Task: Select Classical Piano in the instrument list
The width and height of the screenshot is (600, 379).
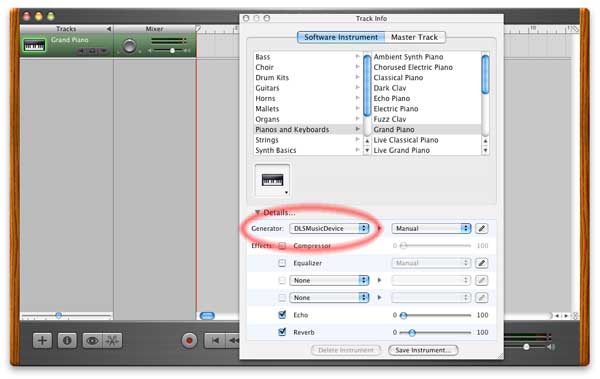Action: (x=398, y=78)
